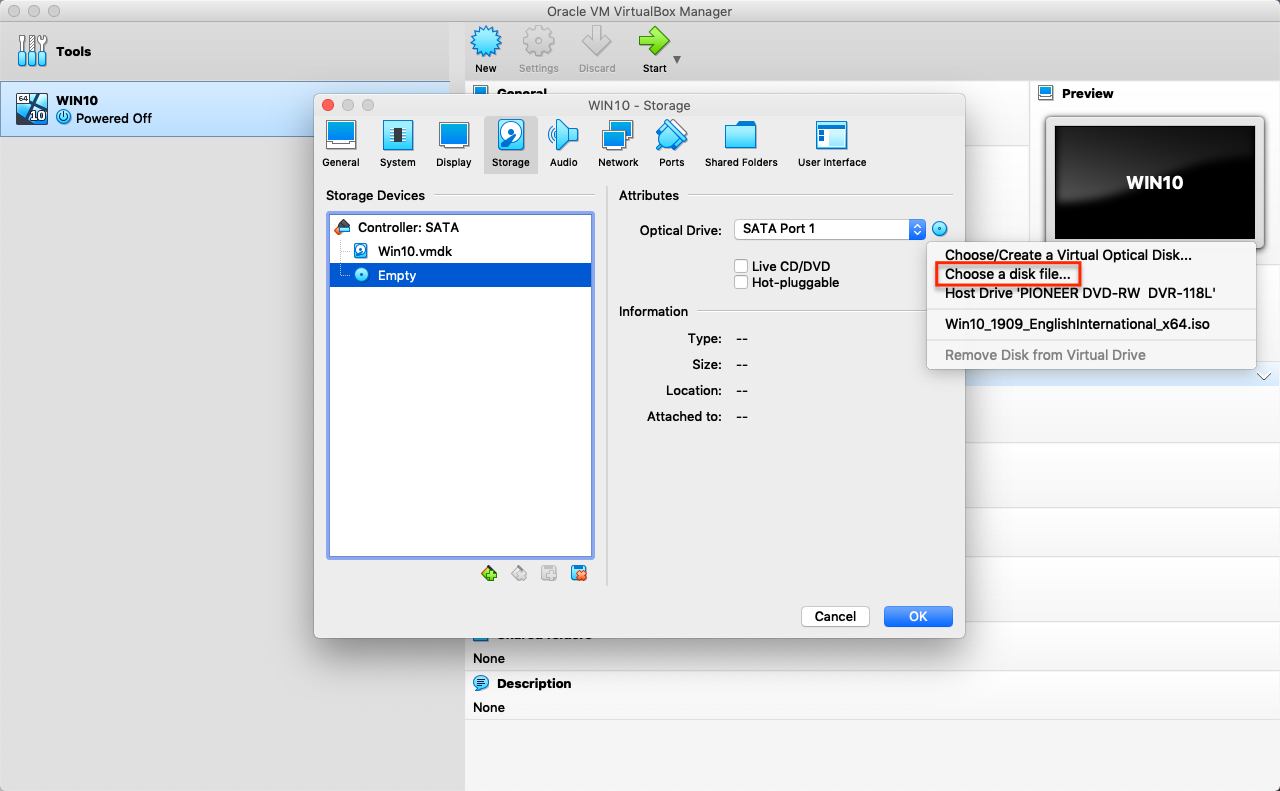Screen dimensions: 1280x791
Task: Click the add storage attachment icon
Action: click(x=549, y=573)
